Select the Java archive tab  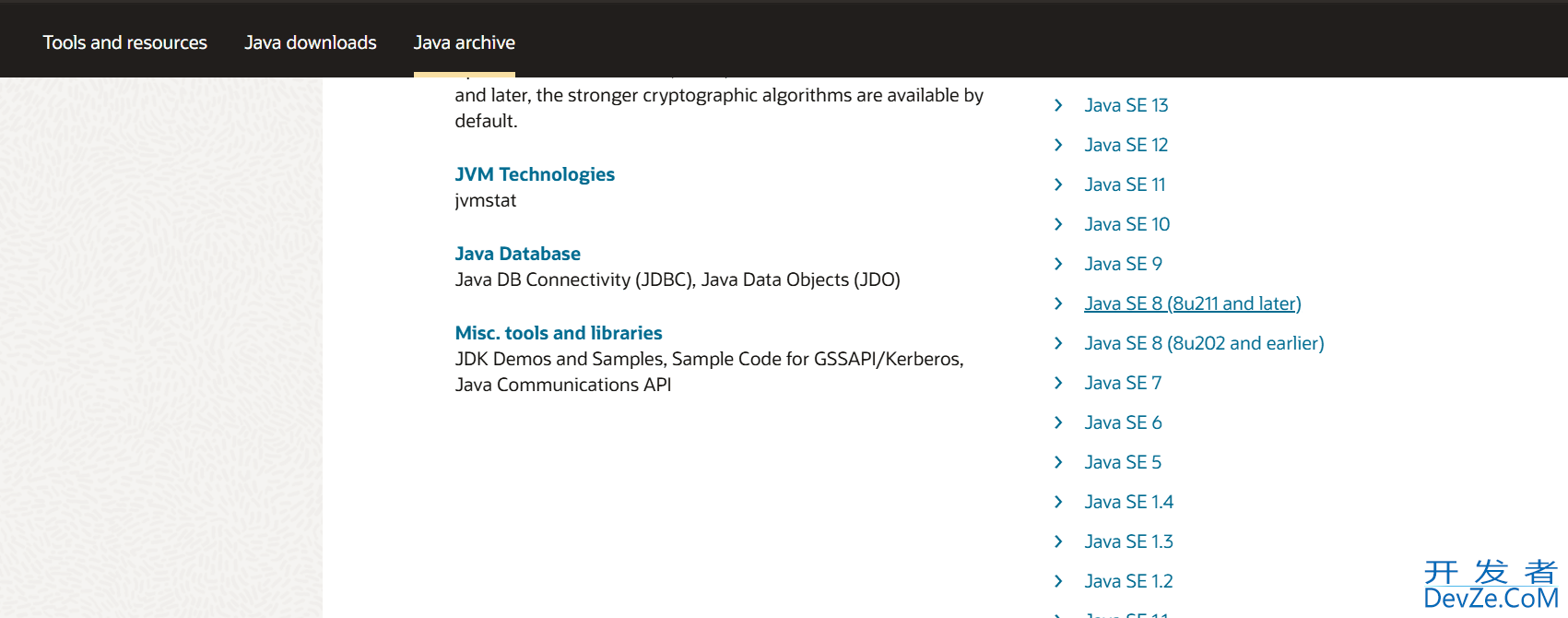465,42
